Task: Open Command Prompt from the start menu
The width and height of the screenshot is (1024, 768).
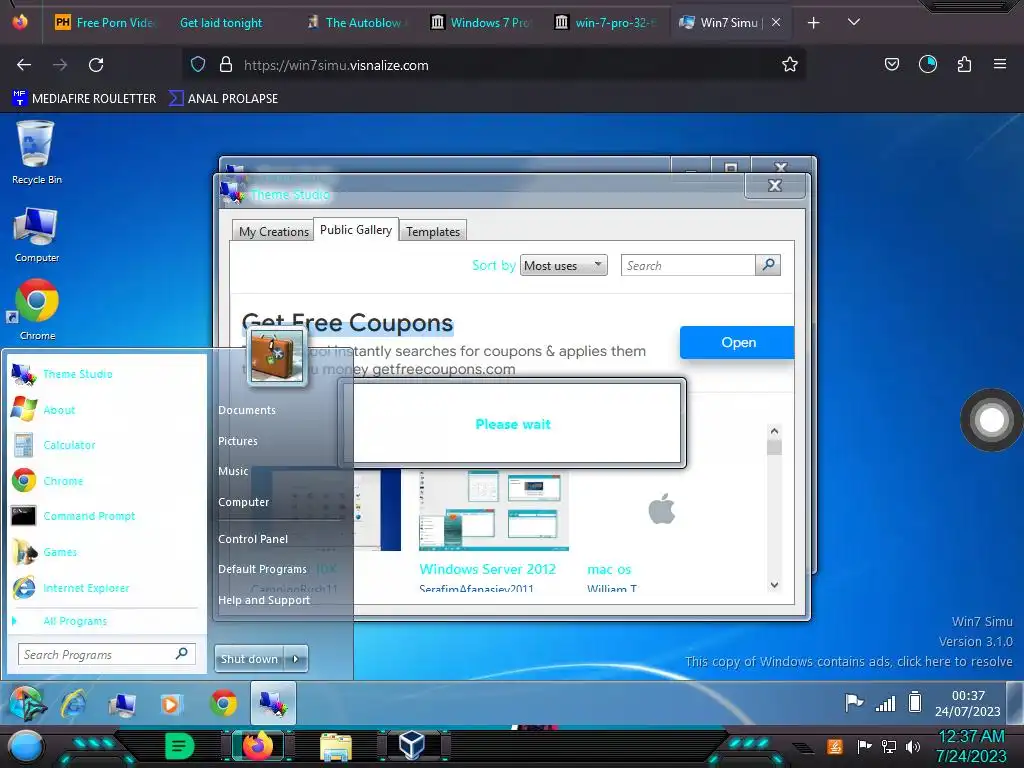Action: [x=89, y=516]
